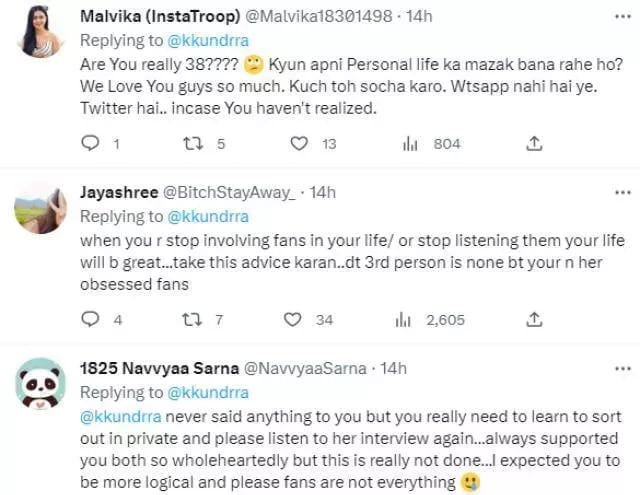View analytics of Malvika's tweet

tap(409, 144)
